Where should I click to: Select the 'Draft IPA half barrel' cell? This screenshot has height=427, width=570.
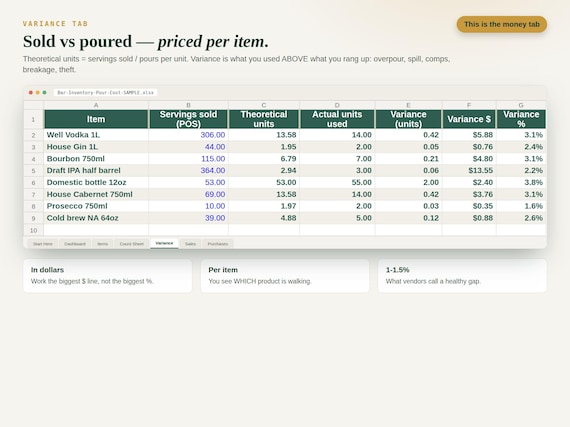(96, 170)
